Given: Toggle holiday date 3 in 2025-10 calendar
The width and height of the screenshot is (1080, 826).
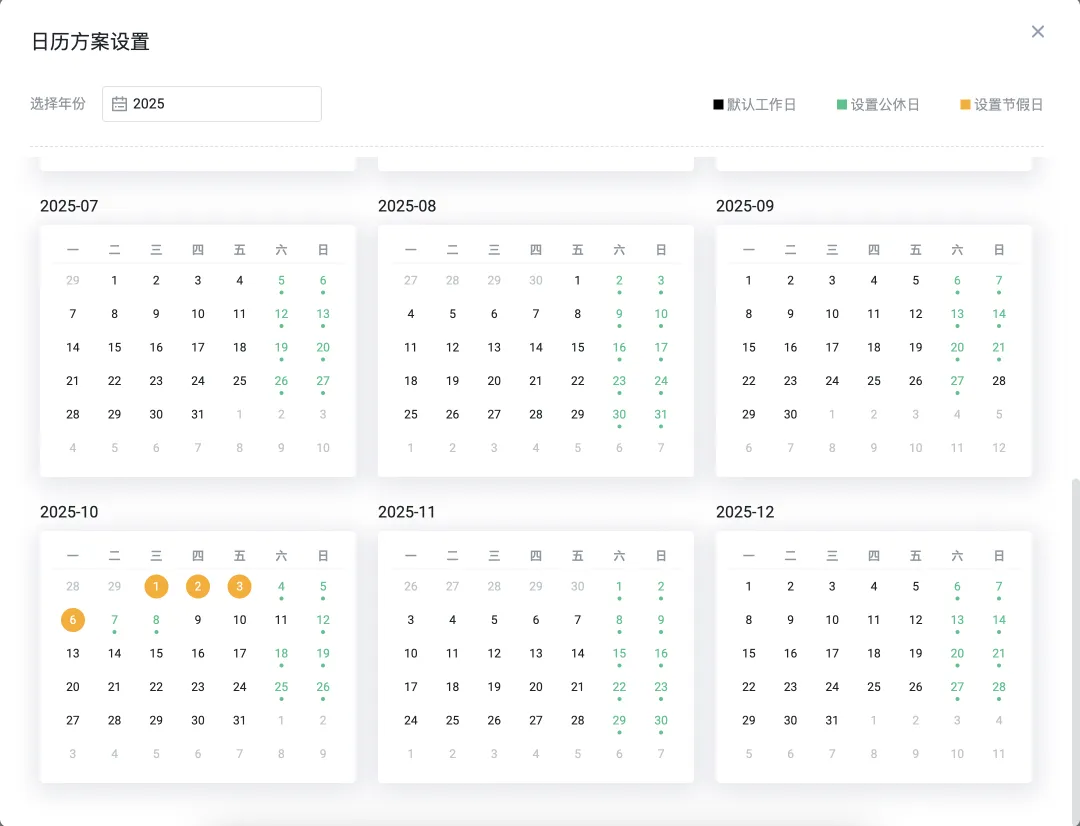Looking at the screenshot, I should (239, 587).
